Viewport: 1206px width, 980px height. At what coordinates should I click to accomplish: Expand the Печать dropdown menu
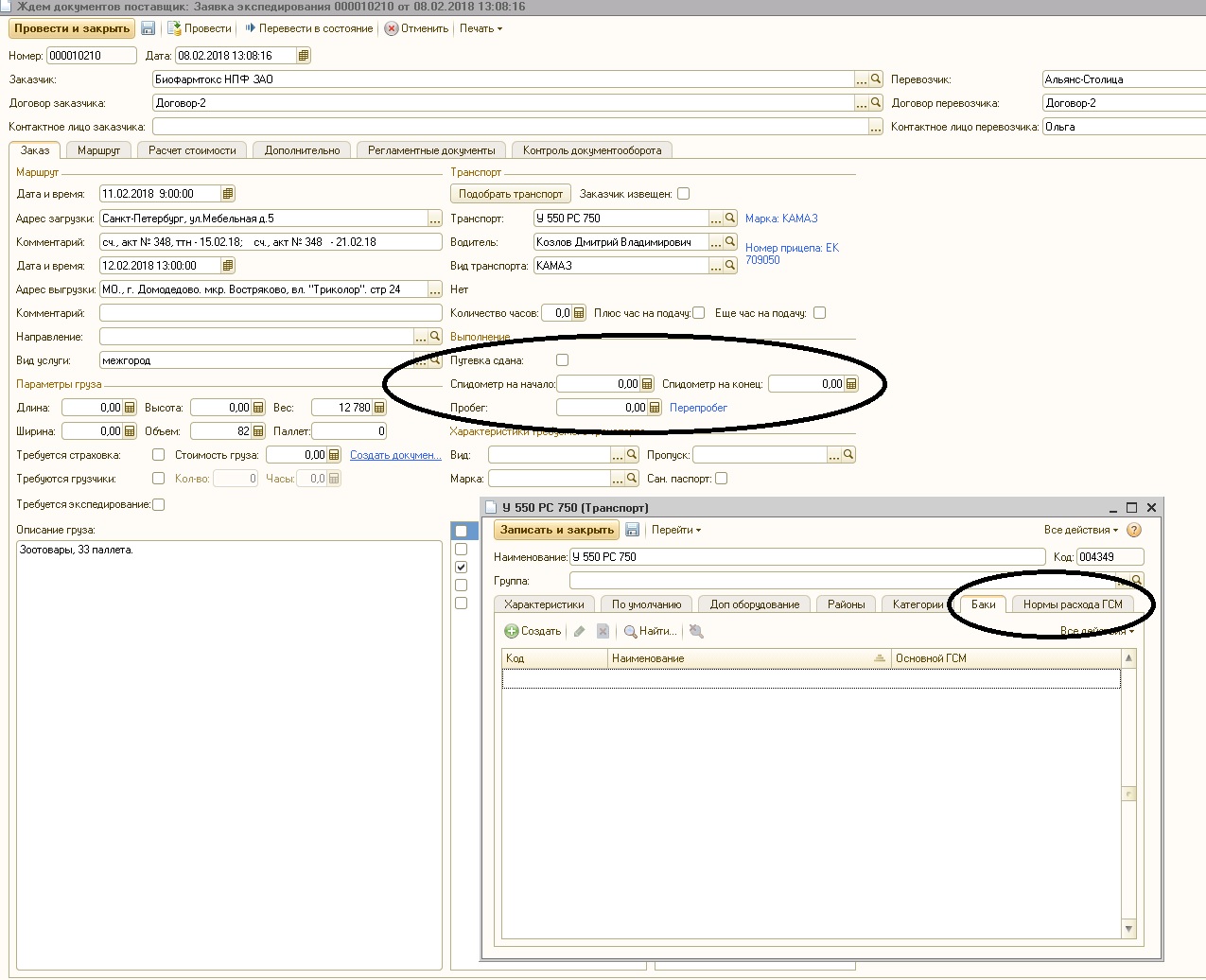coord(481,28)
